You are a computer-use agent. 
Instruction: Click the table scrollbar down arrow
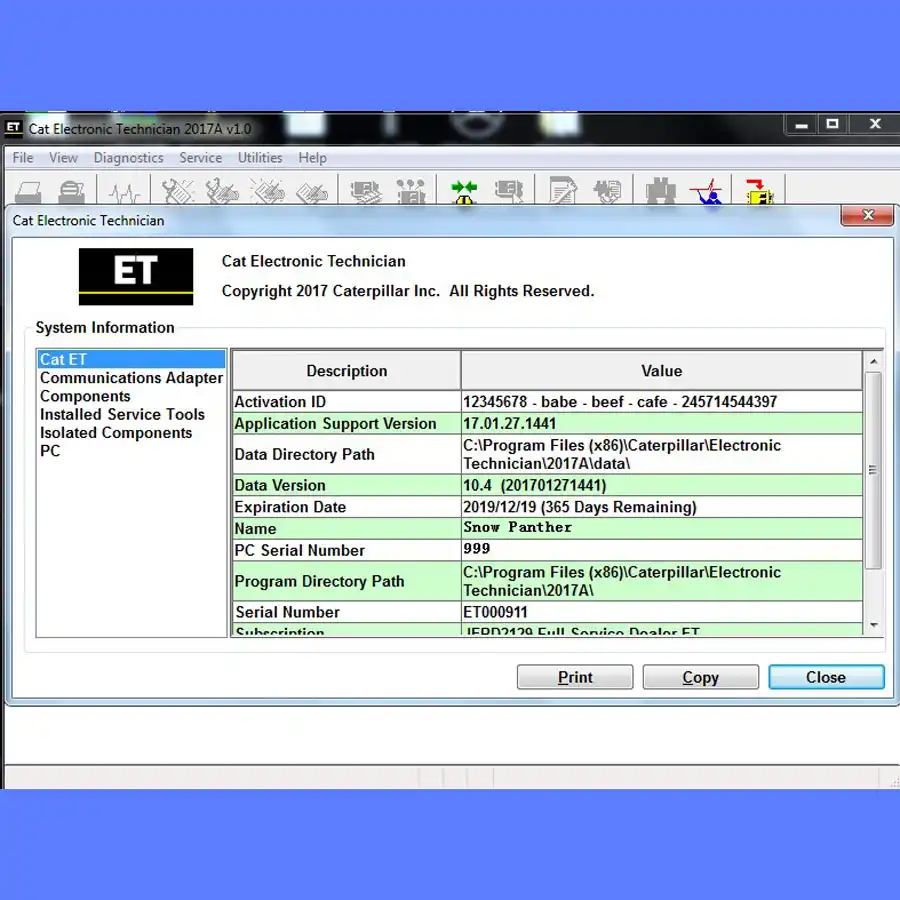(874, 625)
